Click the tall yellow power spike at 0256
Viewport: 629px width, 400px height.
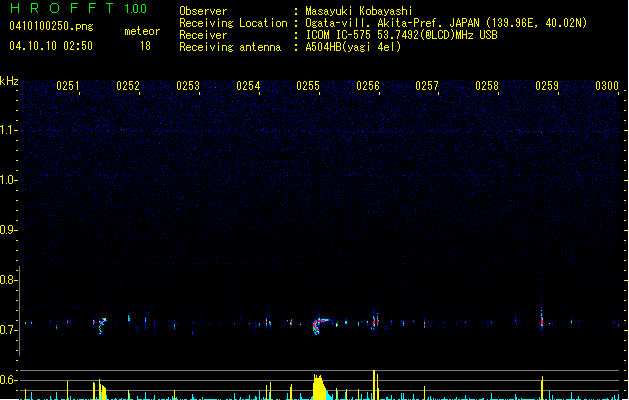click(x=374, y=385)
